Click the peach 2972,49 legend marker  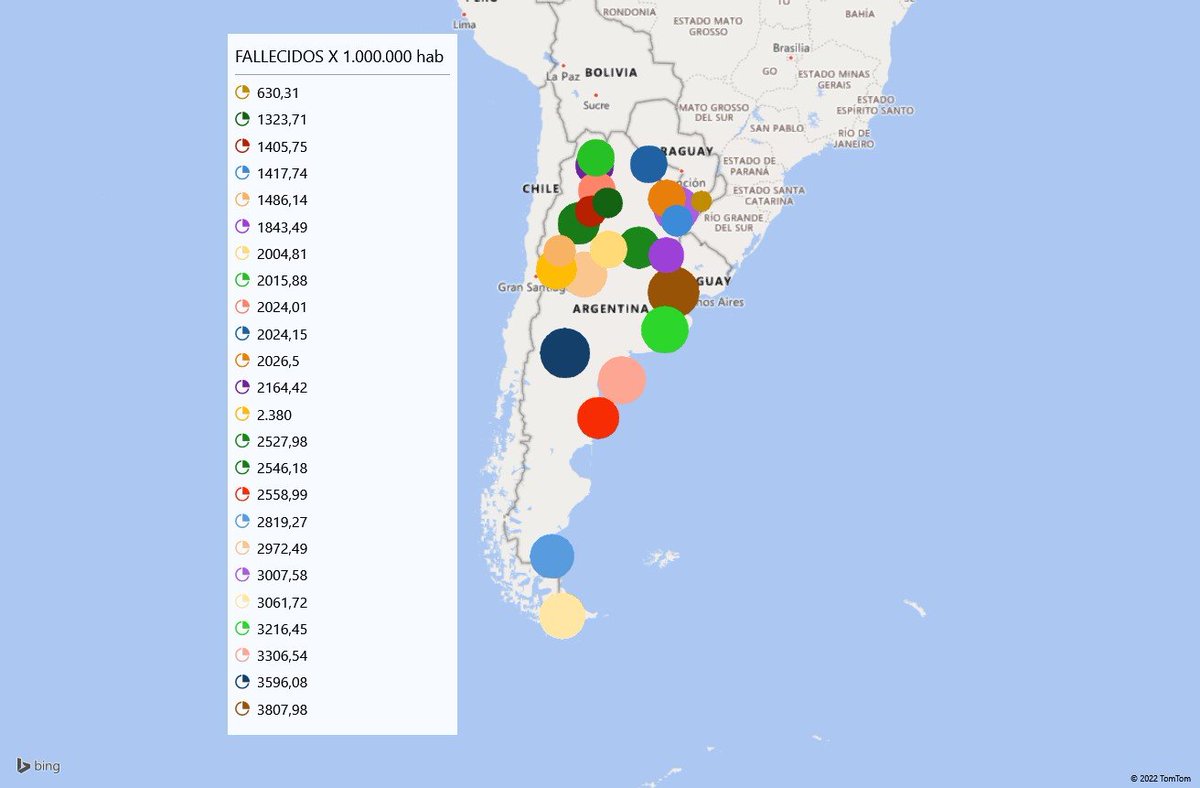(x=242, y=549)
